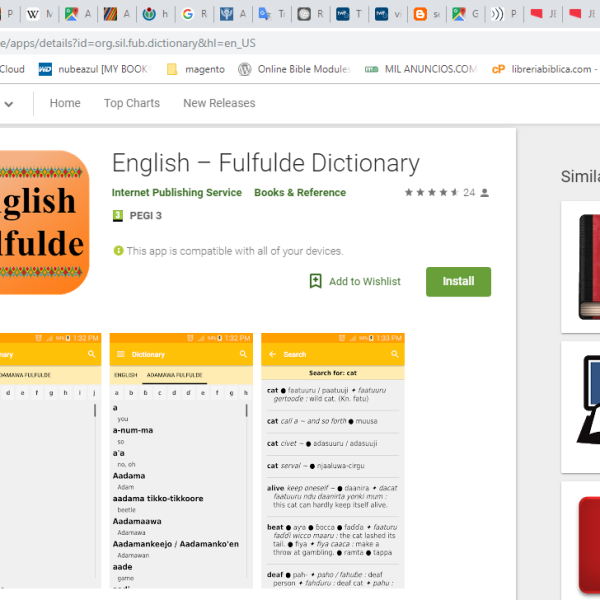Image resolution: width=600 pixels, height=600 pixels.
Task: Switch to the Wikimedia Commons tab
Action: pos(155,14)
